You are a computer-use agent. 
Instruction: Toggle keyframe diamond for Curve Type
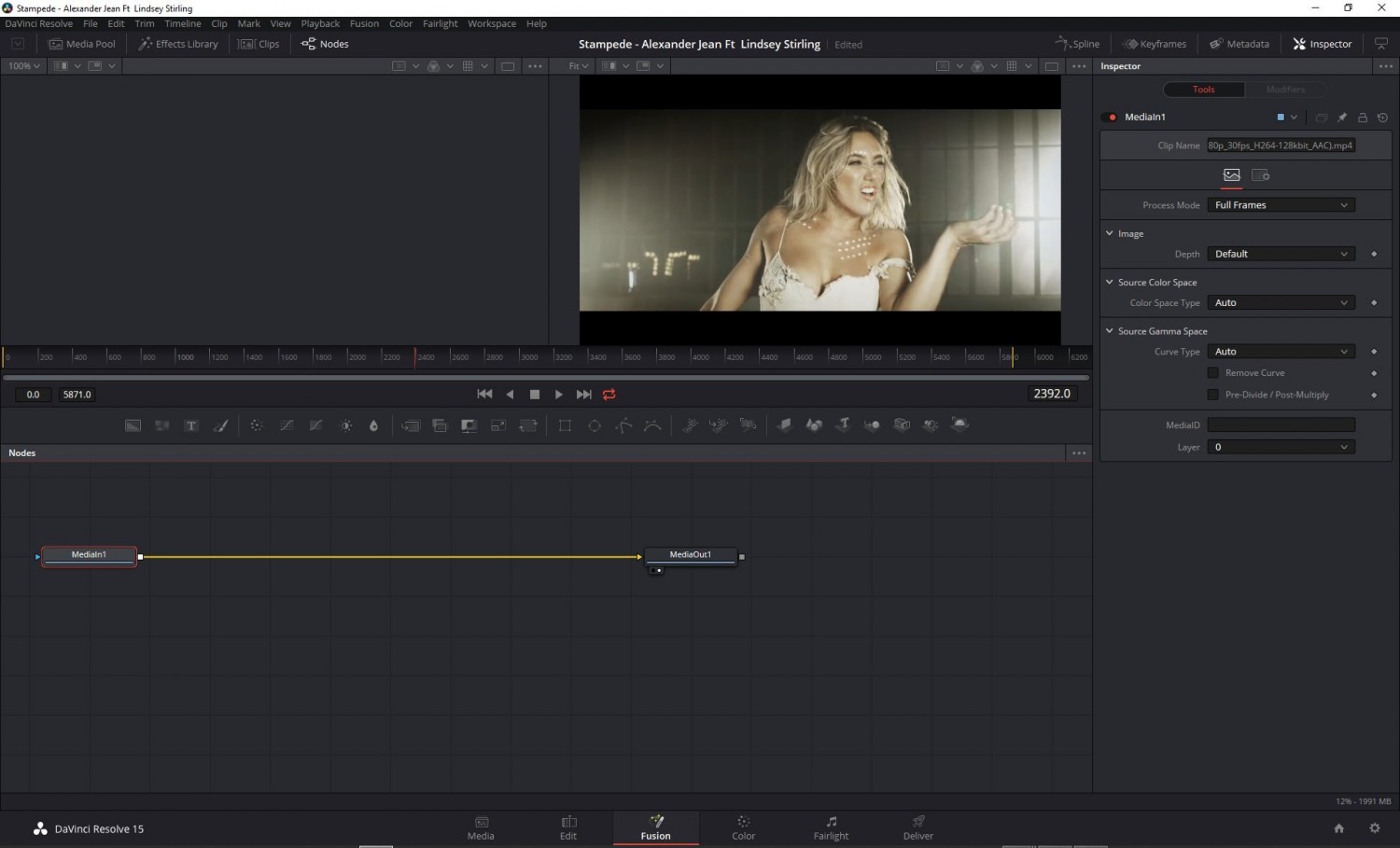click(x=1374, y=352)
